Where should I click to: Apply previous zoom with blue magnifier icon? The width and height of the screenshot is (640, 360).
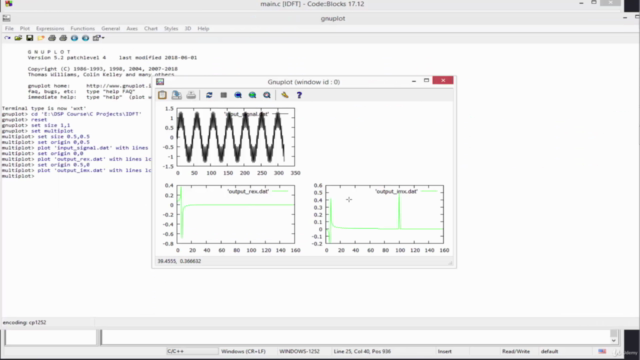click(238, 95)
